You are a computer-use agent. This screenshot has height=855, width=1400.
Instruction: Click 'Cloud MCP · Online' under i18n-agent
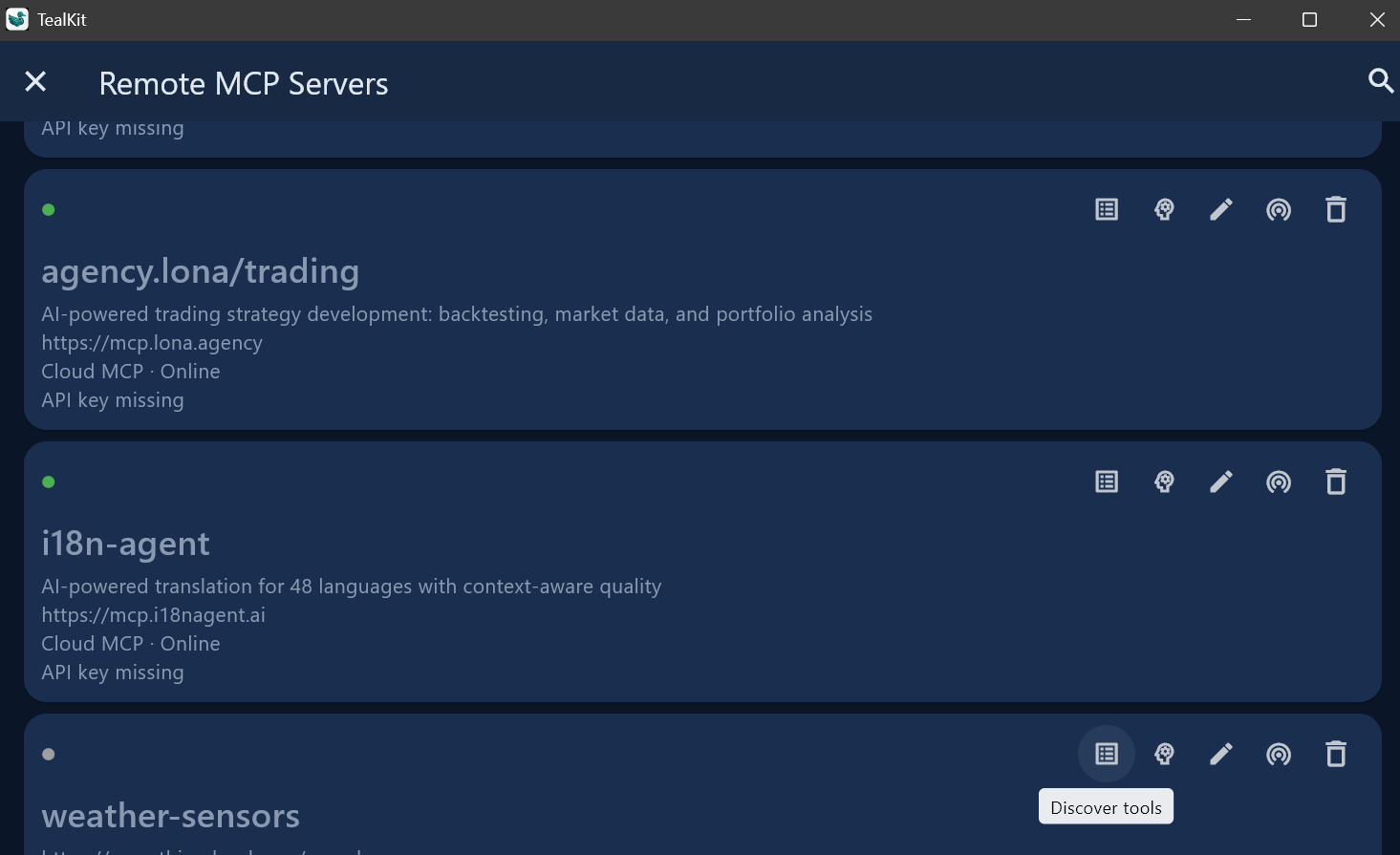click(131, 644)
